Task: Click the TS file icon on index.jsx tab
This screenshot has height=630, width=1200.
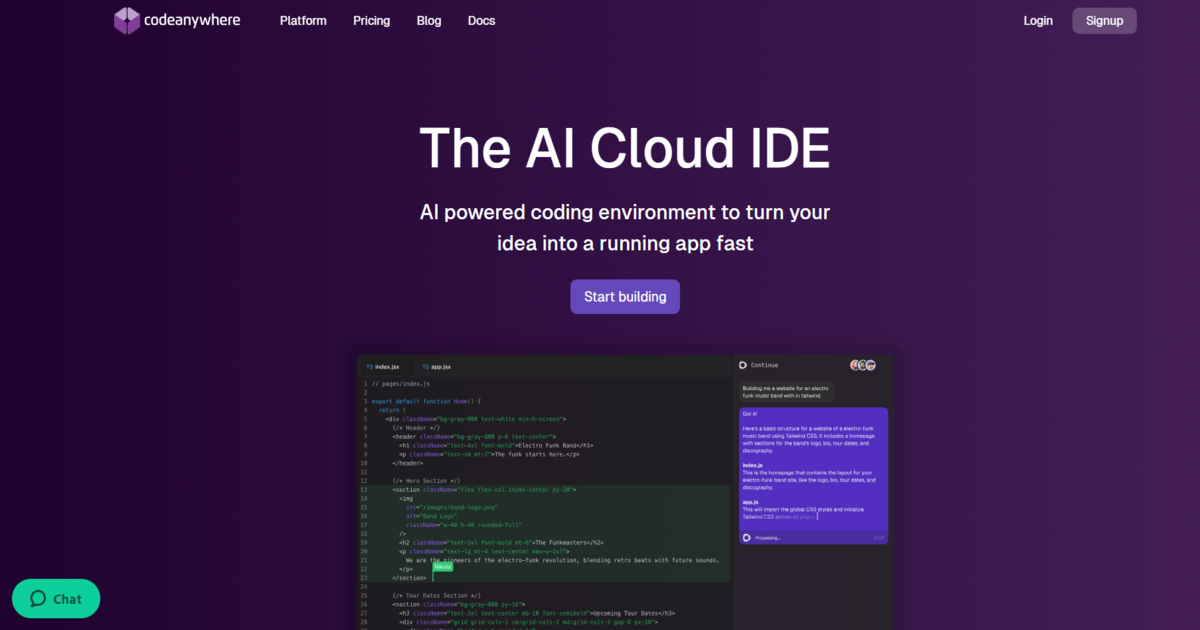Action: 369,366
